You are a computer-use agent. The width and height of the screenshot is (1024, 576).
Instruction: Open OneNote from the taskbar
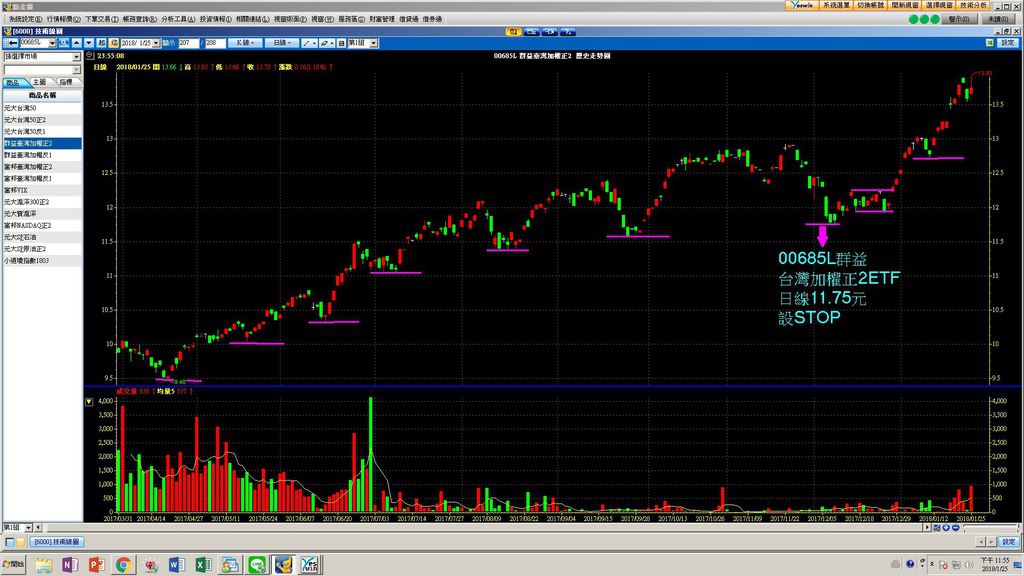coord(70,564)
